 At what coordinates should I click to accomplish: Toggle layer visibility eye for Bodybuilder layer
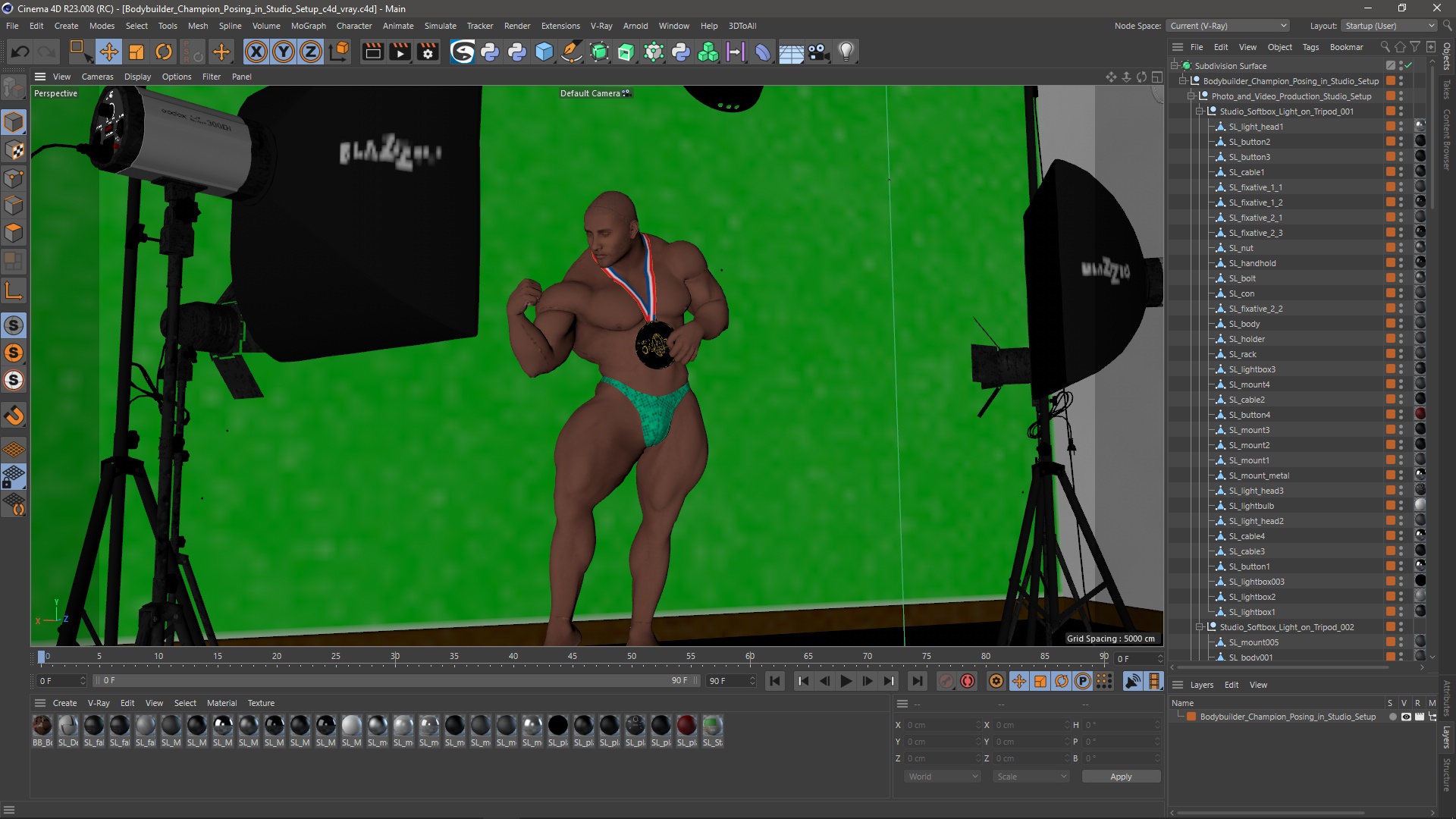coord(1406,717)
